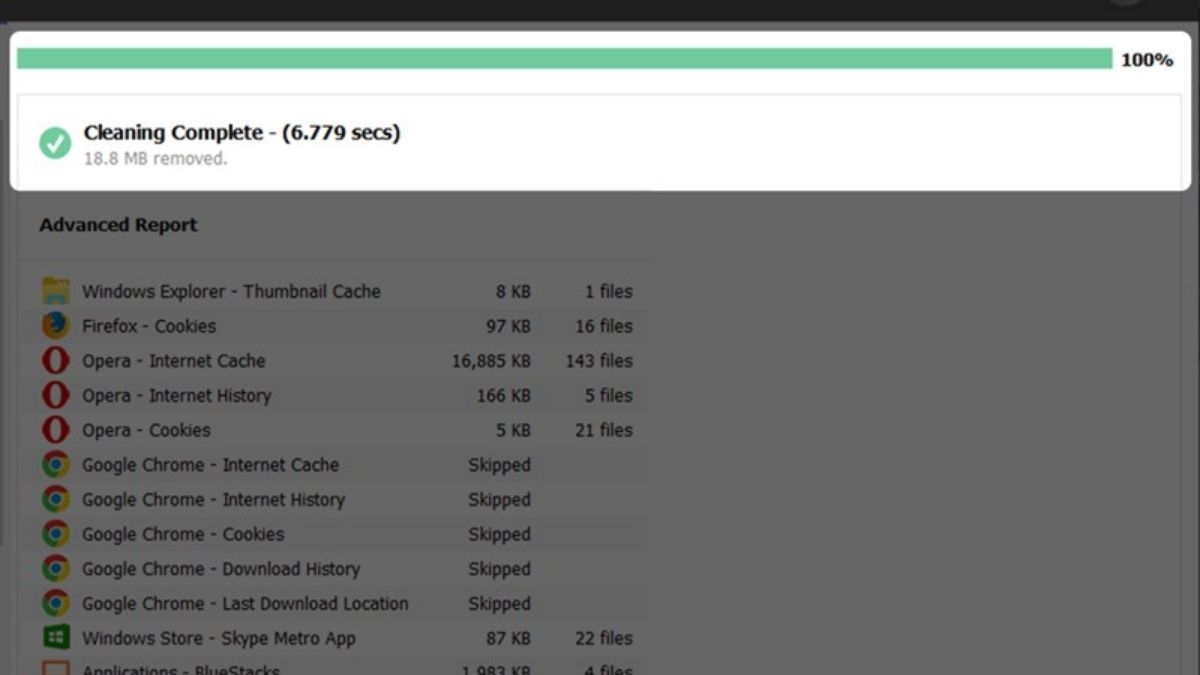
Task: Click Chrome icon beside Internet History
Action: tap(56, 499)
